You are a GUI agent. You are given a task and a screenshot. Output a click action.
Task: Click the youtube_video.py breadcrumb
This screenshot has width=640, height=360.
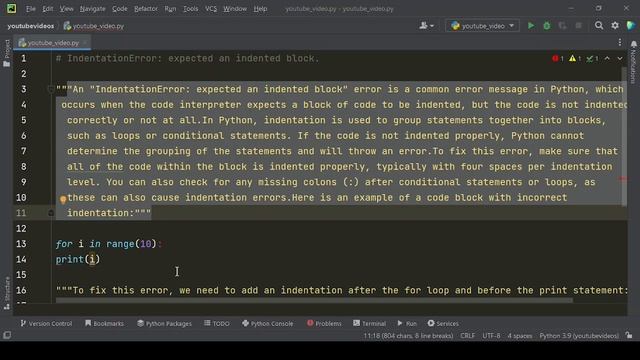coord(94,26)
